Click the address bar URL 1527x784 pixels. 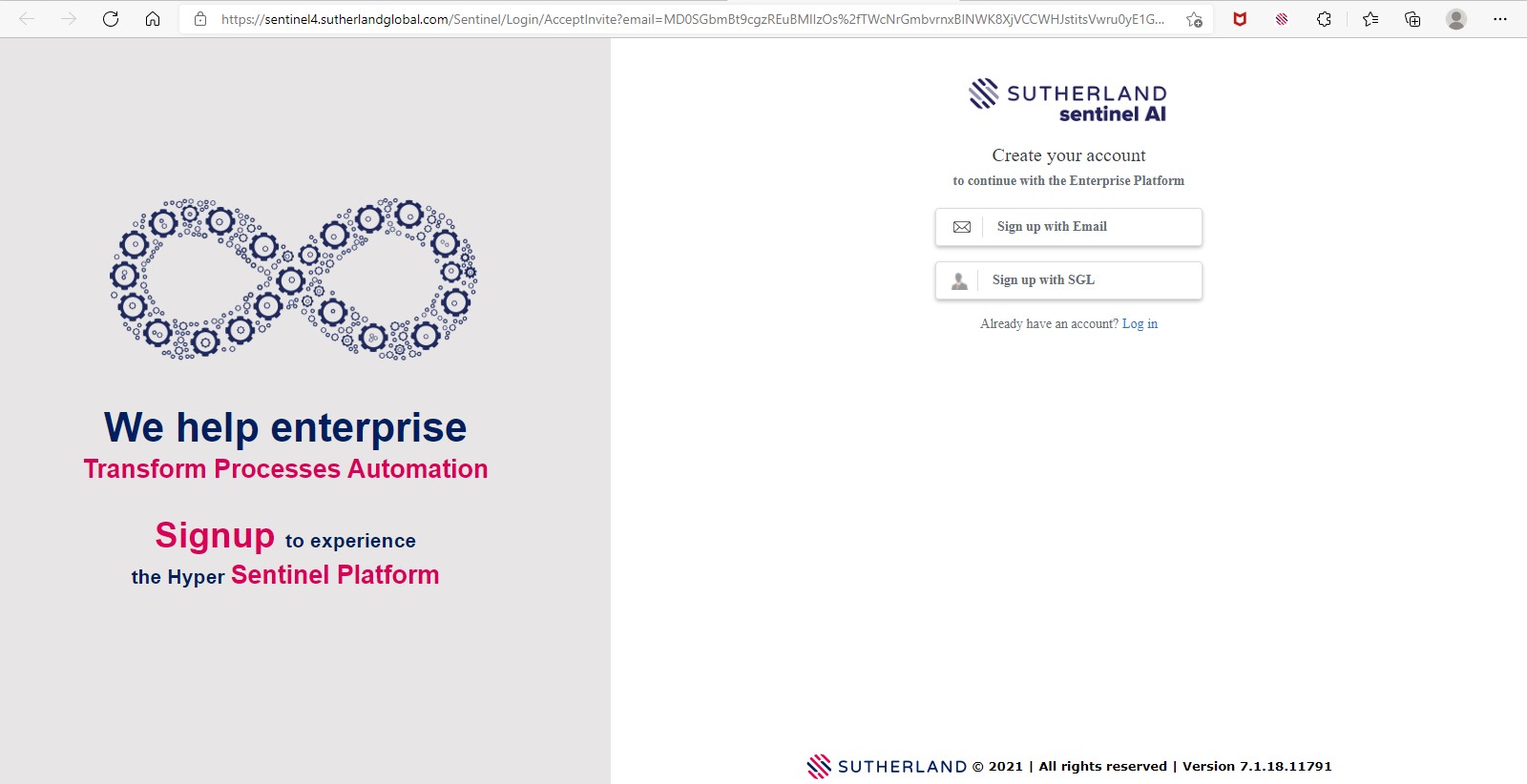693,19
